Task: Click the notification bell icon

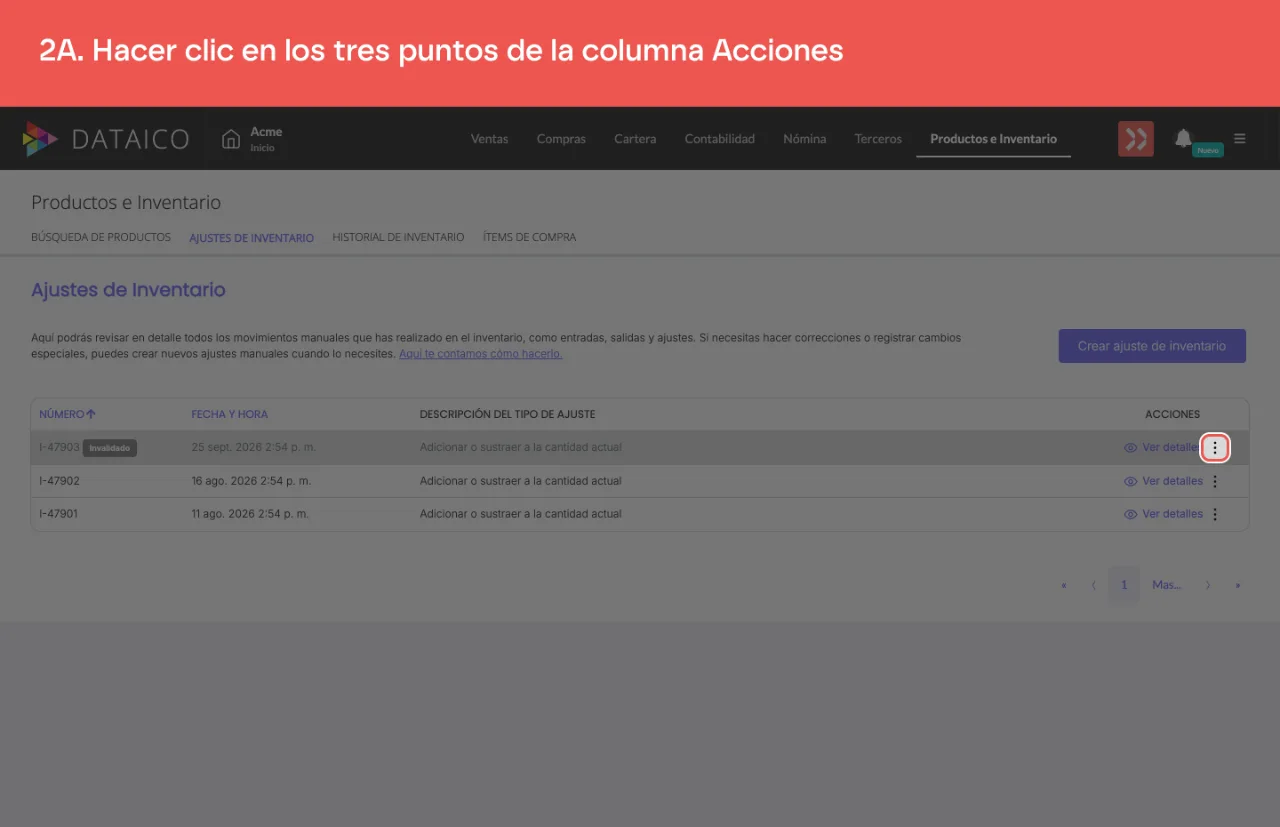Action: tap(1183, 138)
